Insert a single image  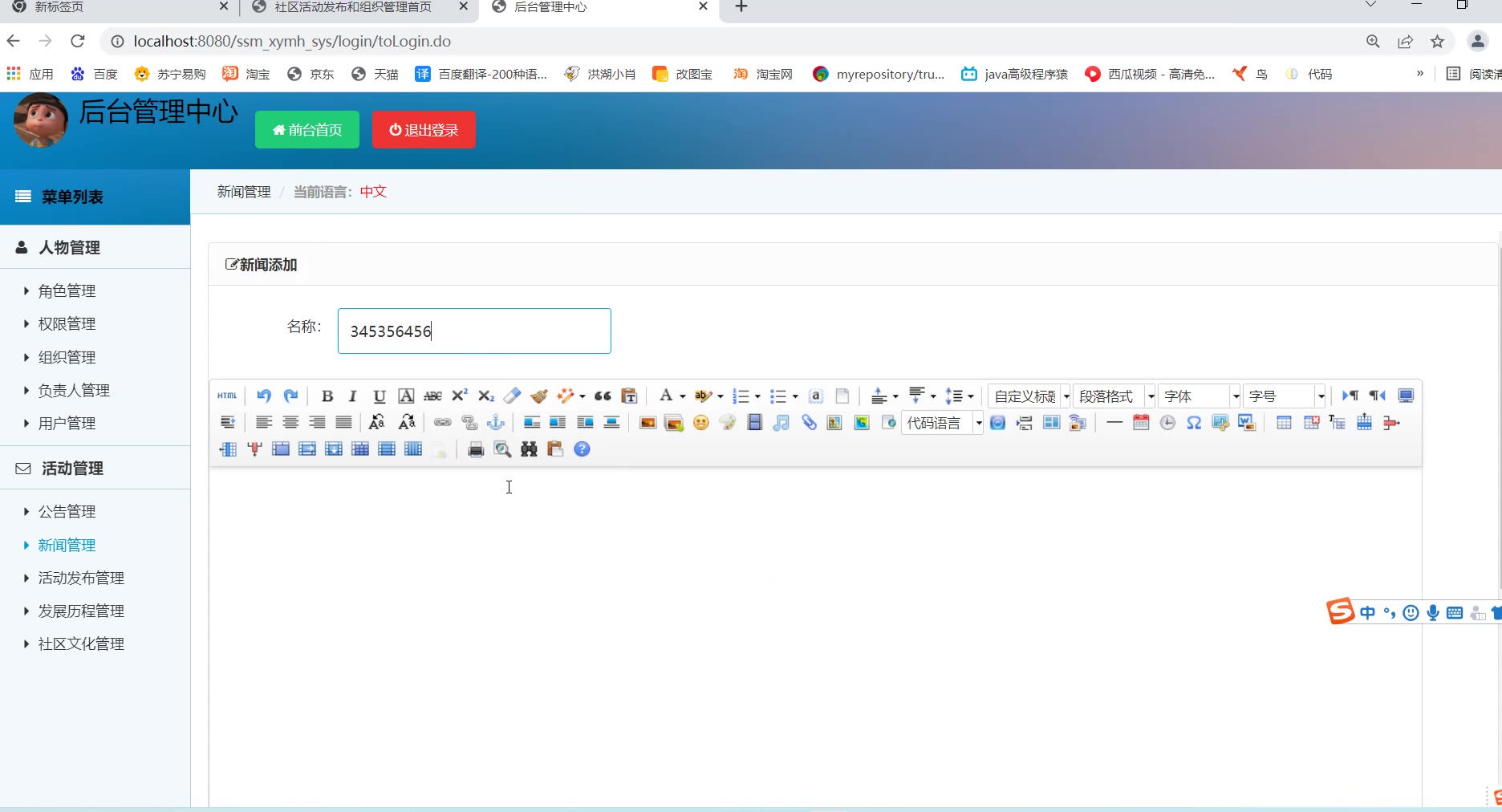pyautogui.click(x=648, y=422)
